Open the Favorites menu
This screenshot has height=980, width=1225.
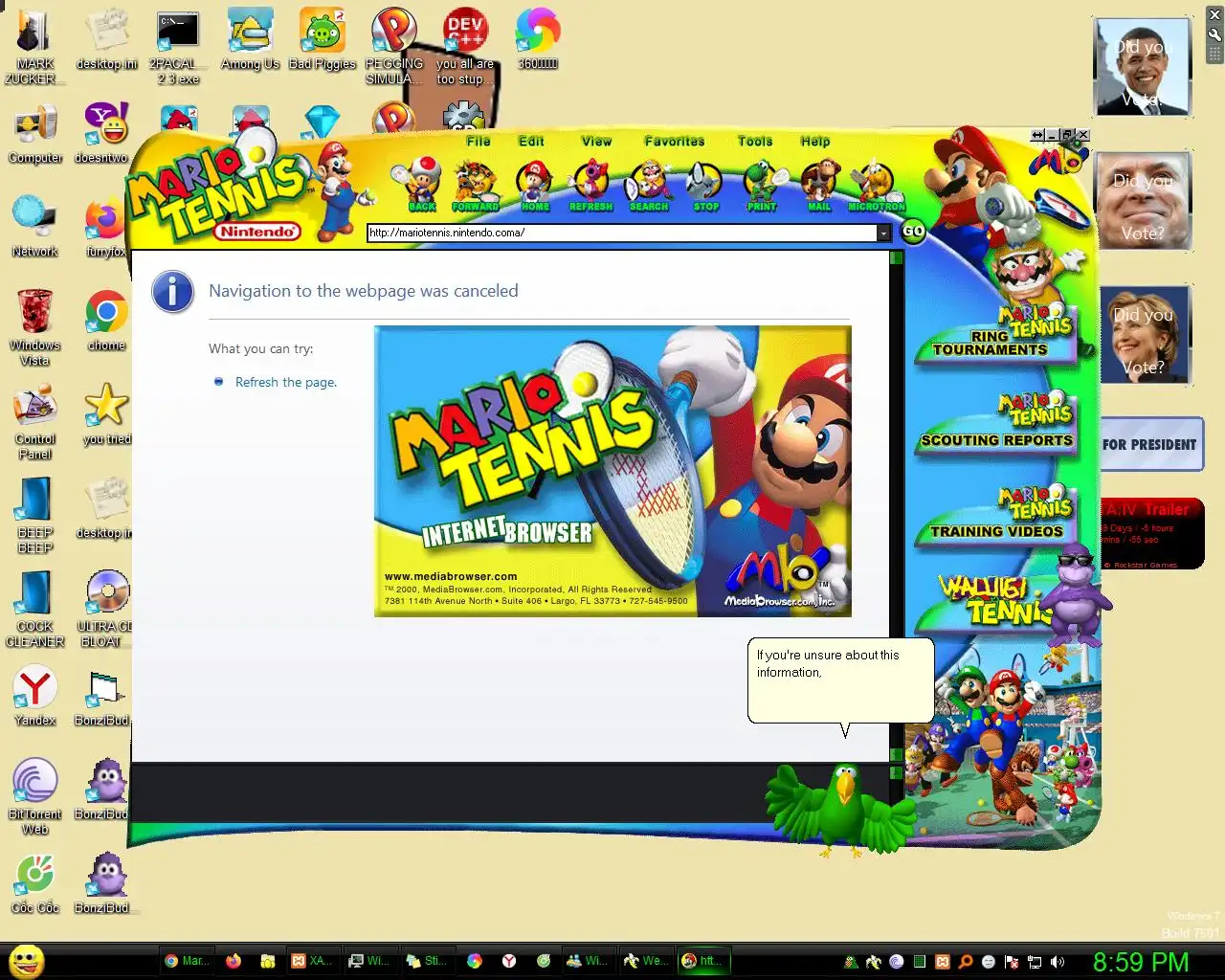tap(675, 141)
